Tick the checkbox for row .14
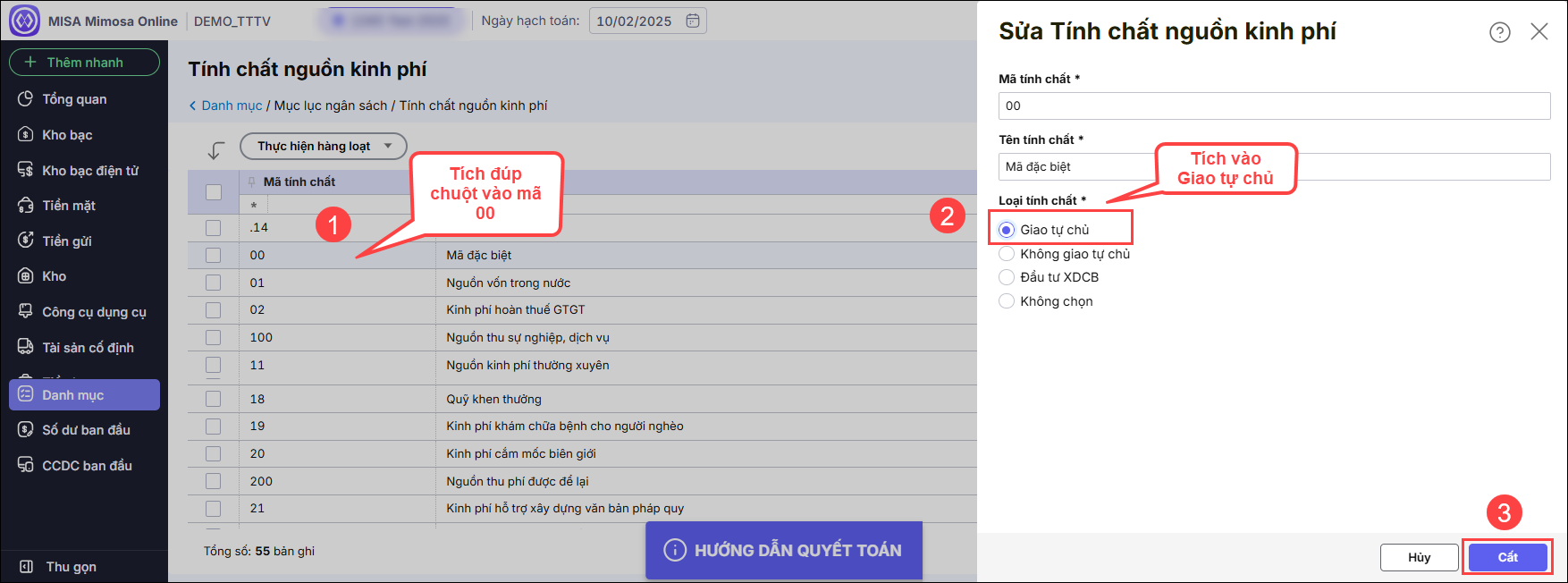The width and height of the screenshot is (1568, 583). [x=213, y=227]
